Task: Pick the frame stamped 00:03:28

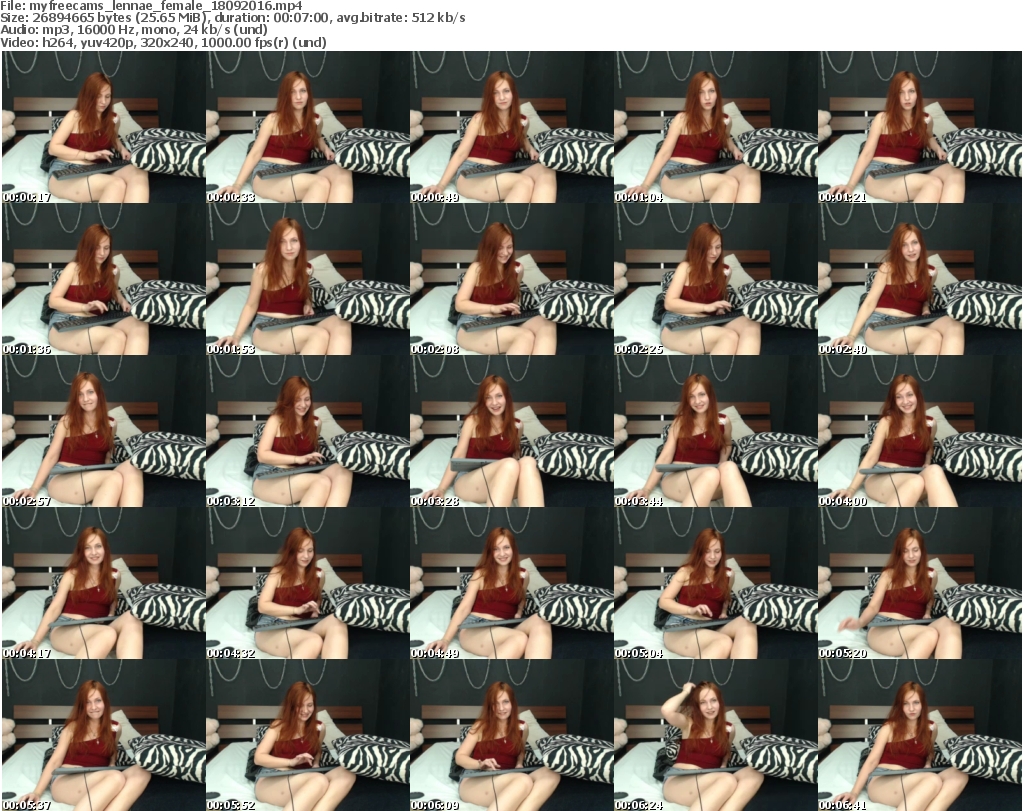Action: tap(511, 431)
